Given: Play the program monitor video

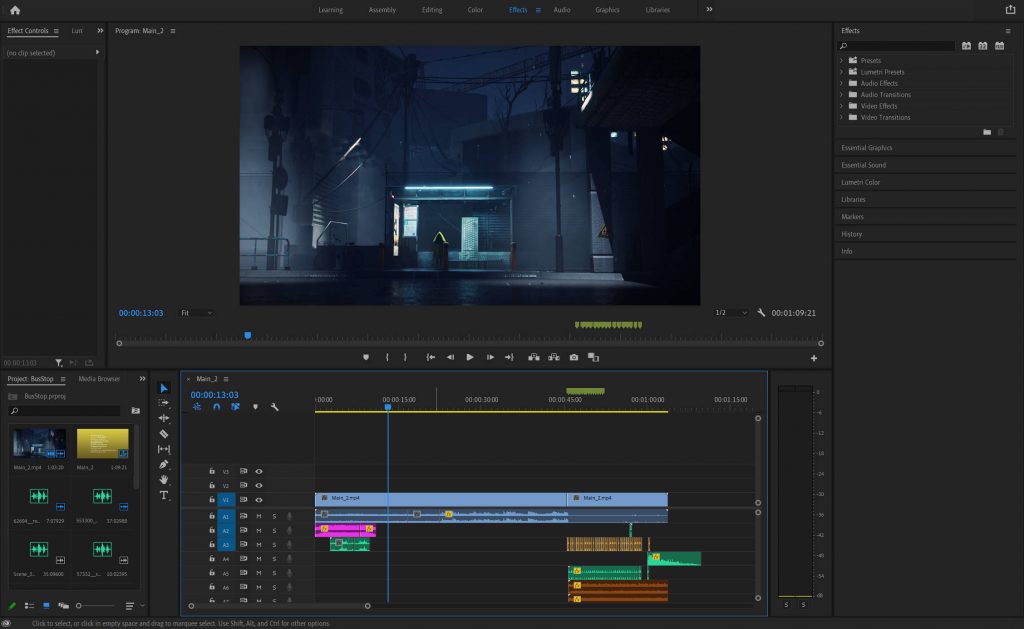Looking at the screenshot, I should 470,357.
